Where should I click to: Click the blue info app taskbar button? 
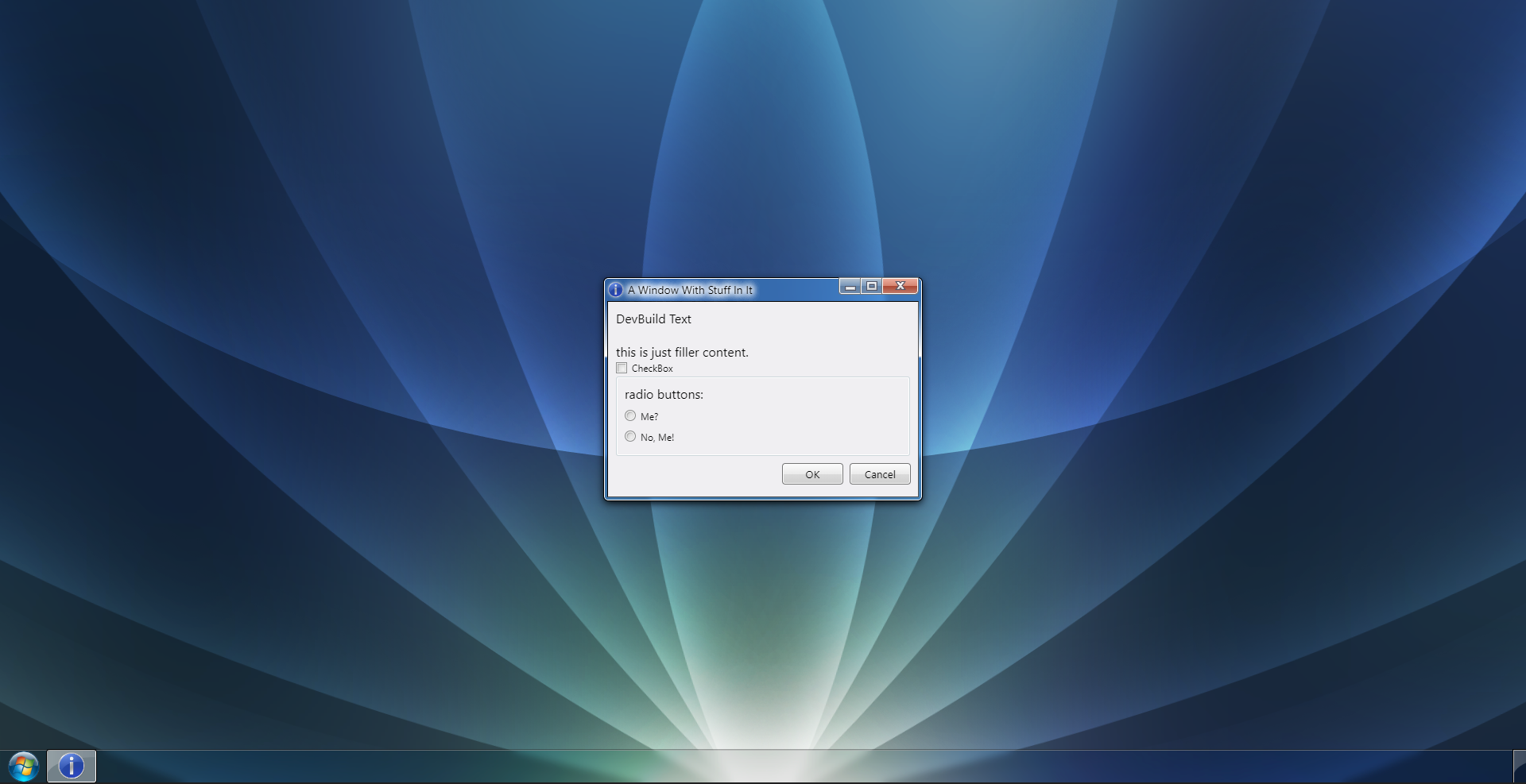tap(72, 766)
